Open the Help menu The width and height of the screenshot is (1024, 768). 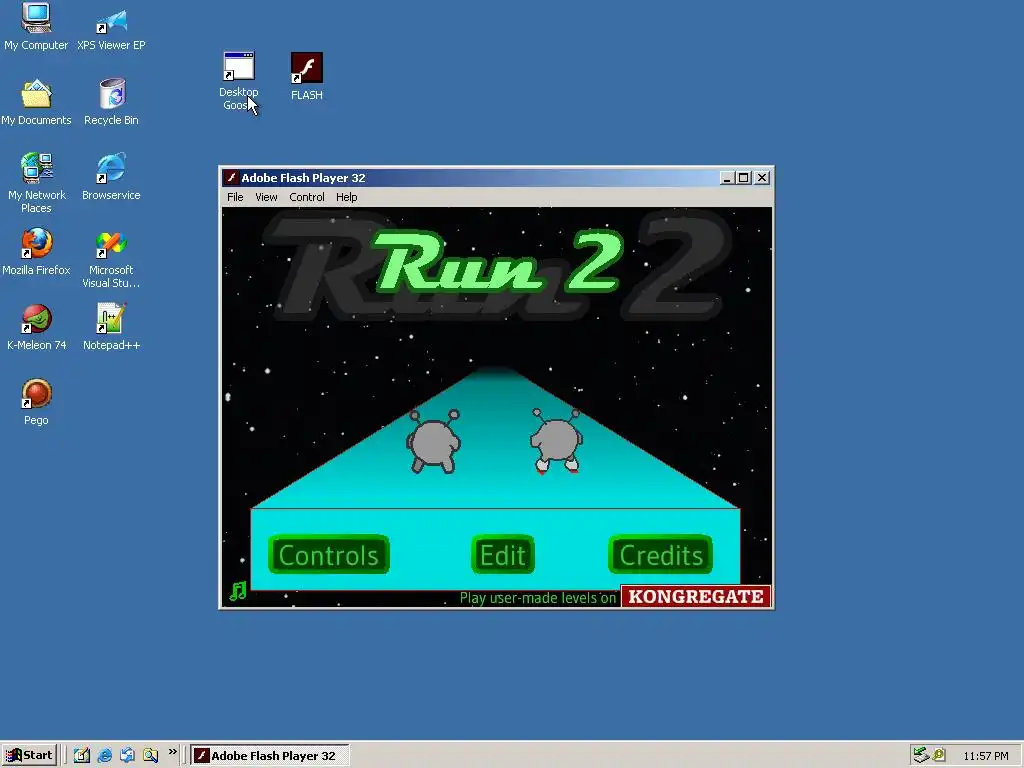tap(347, 197)
